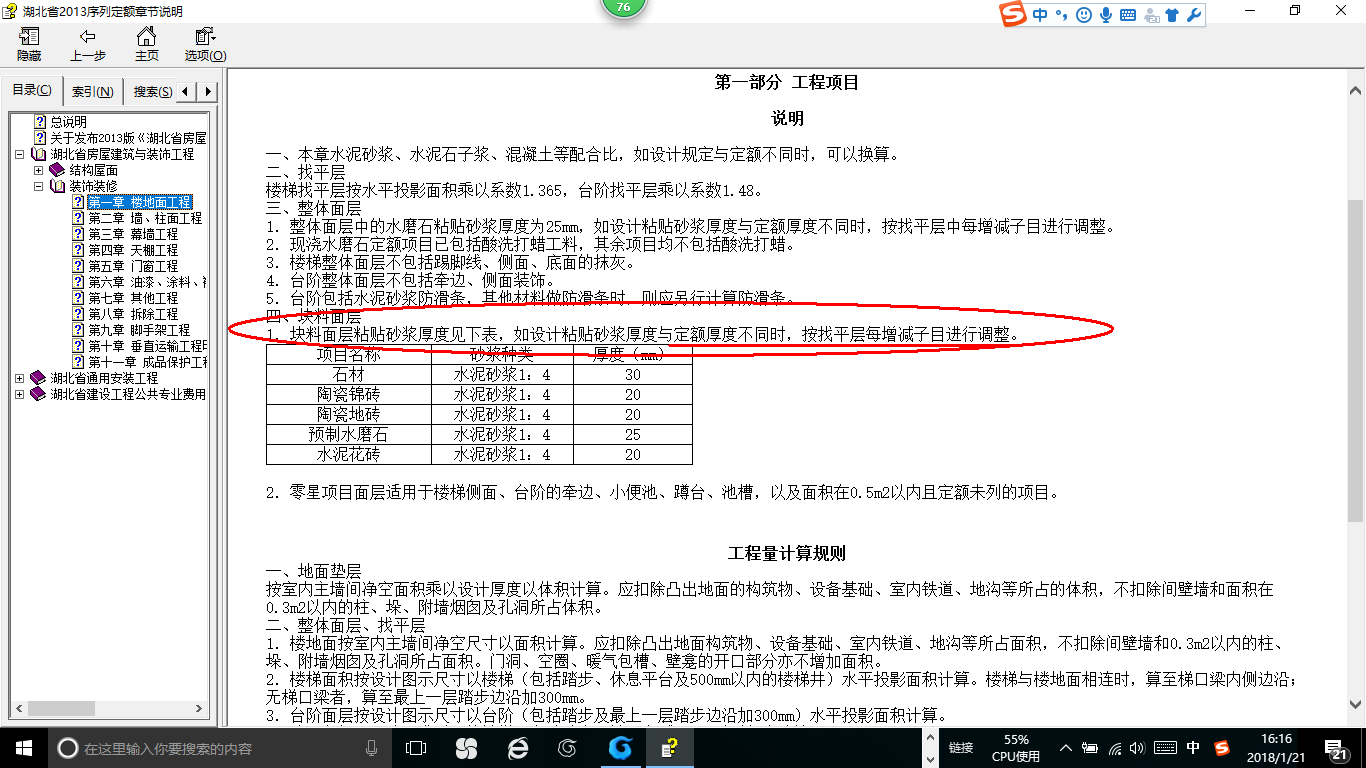The image size is (1366, 768).
Task: Toggle punctuation mode on the Sogou bar
Action: [1061, 15]
